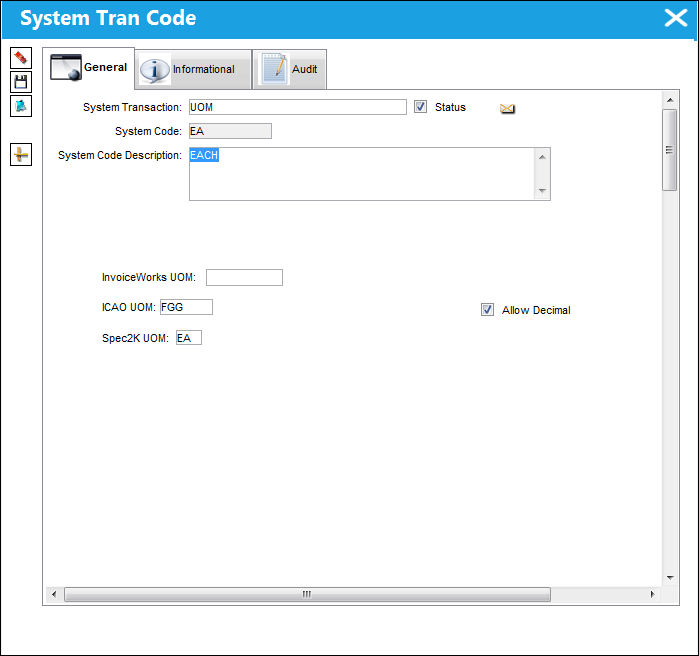Click the InvoiceWorks UOM label
Image resolution: width=699 pixels, height=656 pixels.
pos(149,277)
